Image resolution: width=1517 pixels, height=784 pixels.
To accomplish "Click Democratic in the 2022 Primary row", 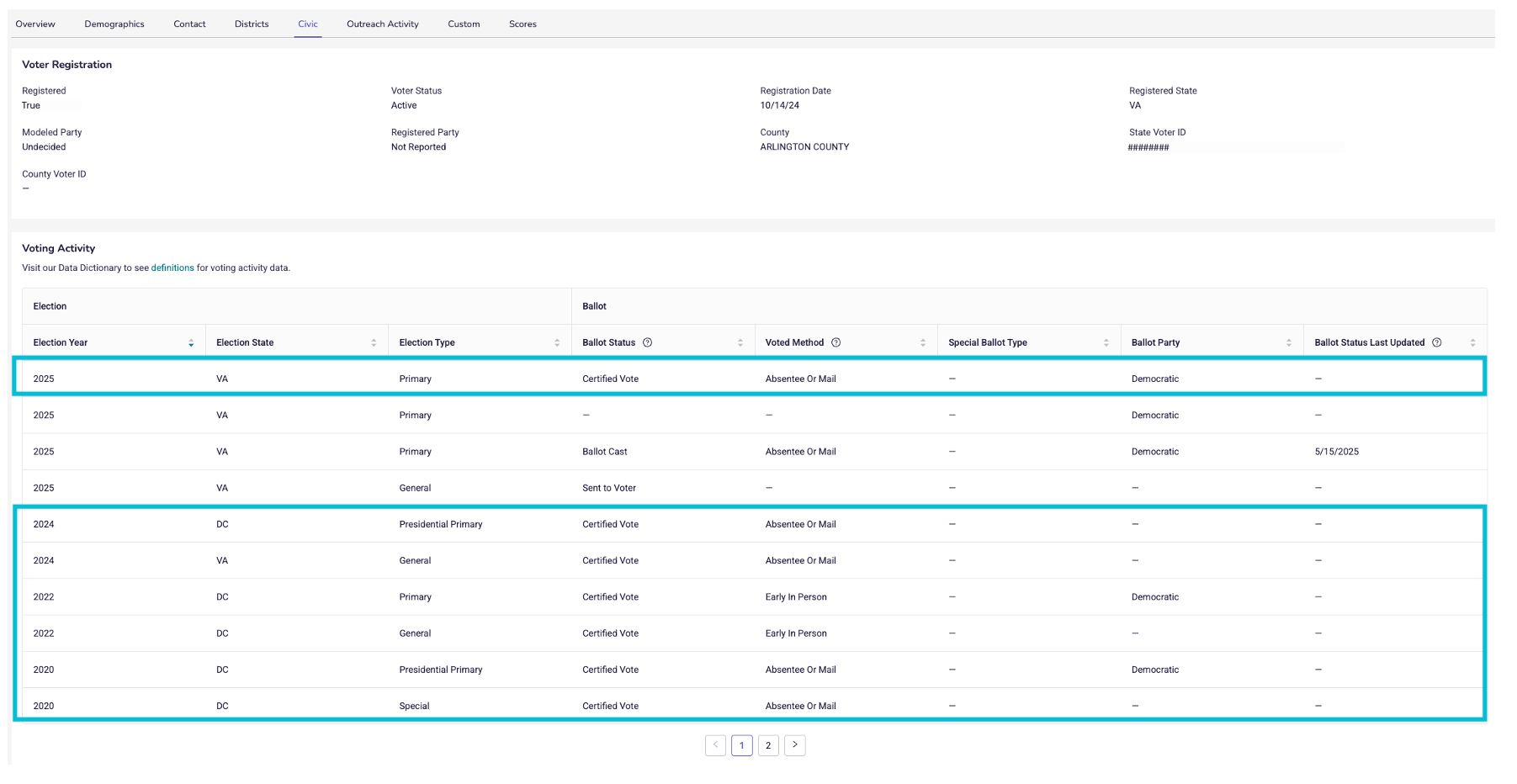I will [x=1155, y=597].
